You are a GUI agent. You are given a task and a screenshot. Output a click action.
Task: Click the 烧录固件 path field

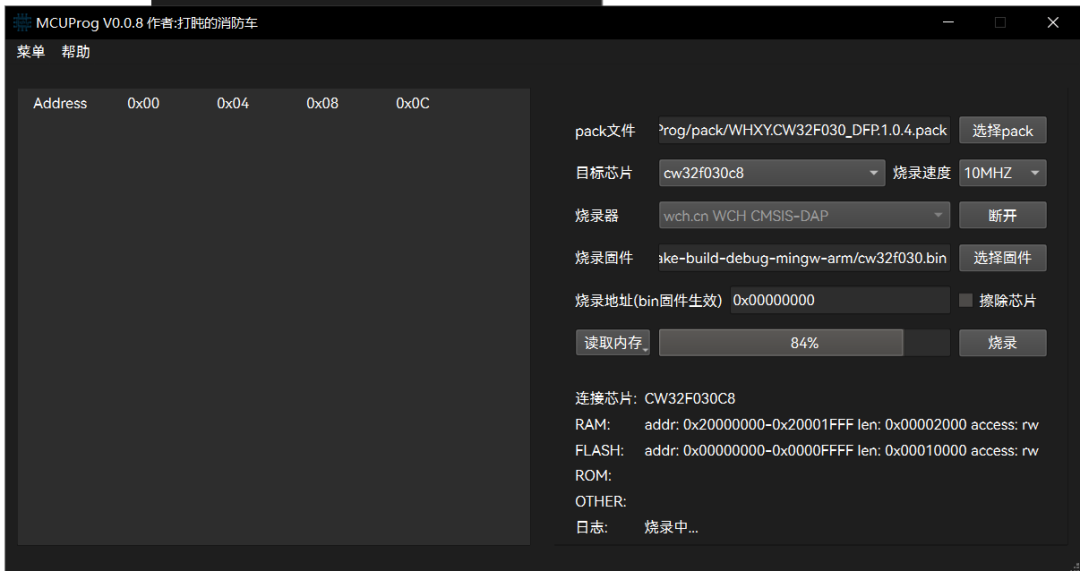coord(804,258)
